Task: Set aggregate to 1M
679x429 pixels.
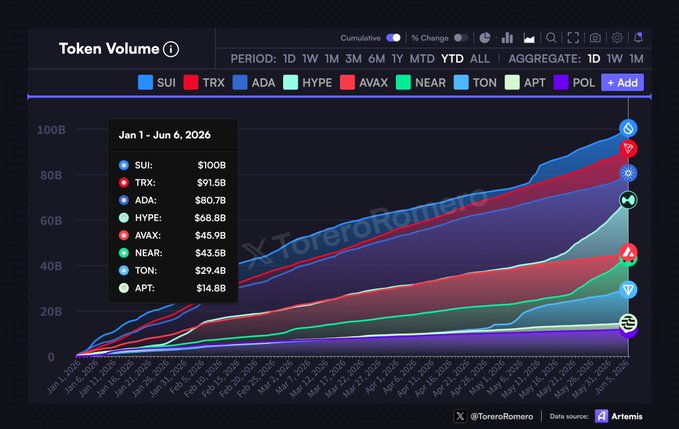Action: pyautogui.click(x=636, y=59)
